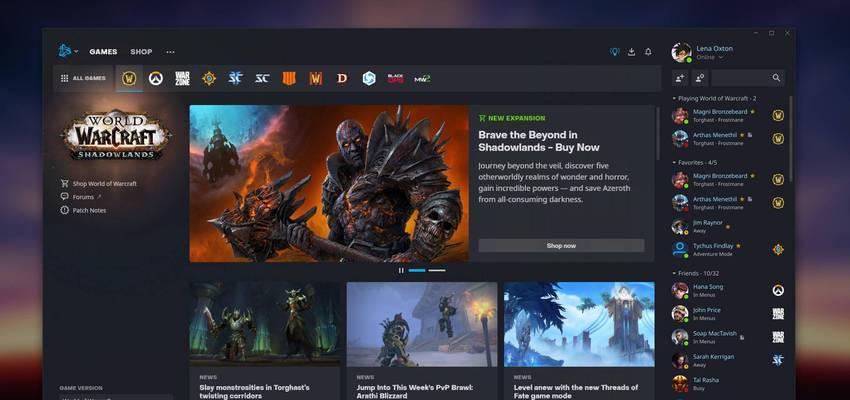Open the Torghast news thumbnail image
The height and width of the screenshot is (400, 850).
click(x=265, y=324)
